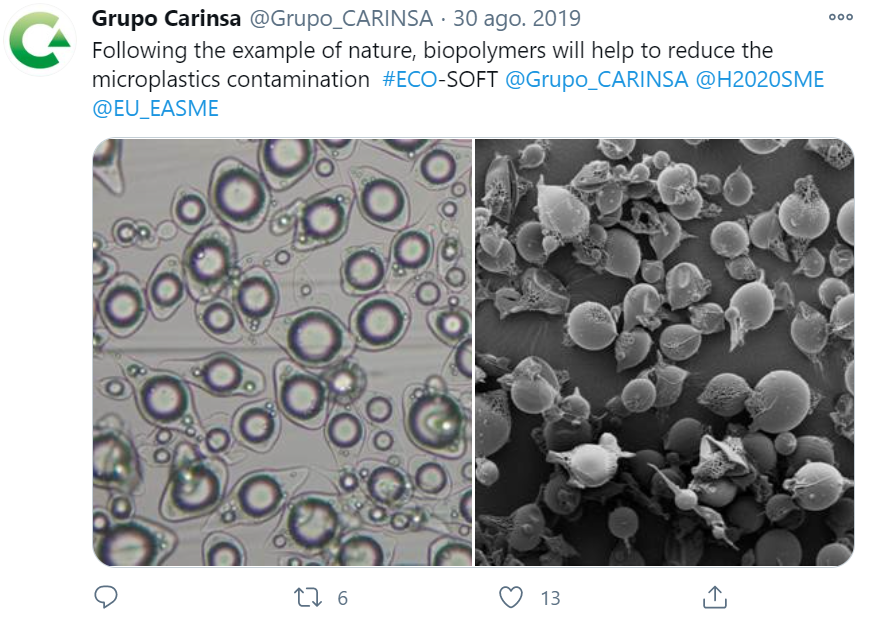Like the tweet with the heart icon
The image size is (870, 625).
click(511, 597)
